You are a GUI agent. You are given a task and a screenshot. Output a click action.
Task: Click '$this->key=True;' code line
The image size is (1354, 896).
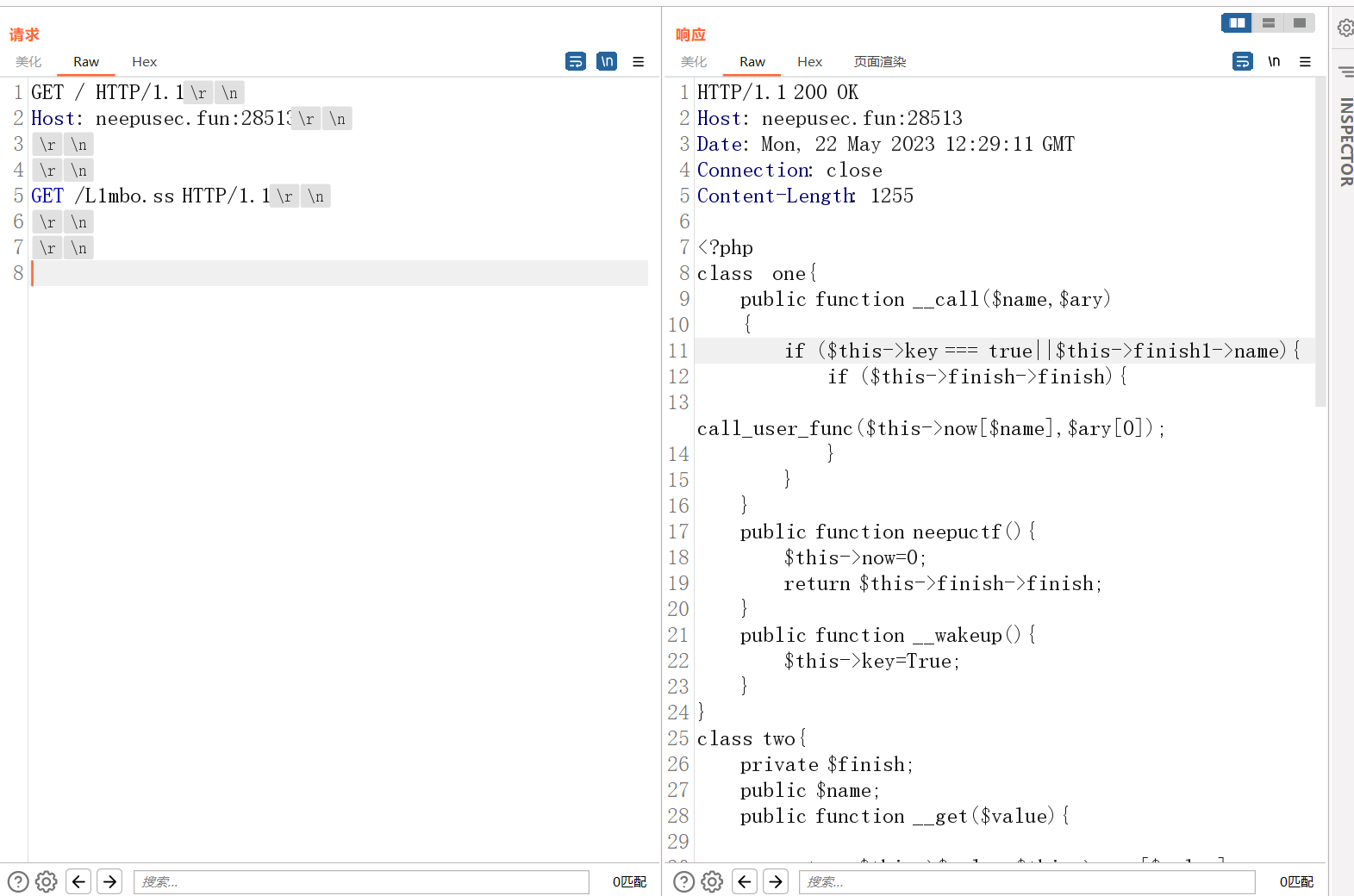point(871,661)
